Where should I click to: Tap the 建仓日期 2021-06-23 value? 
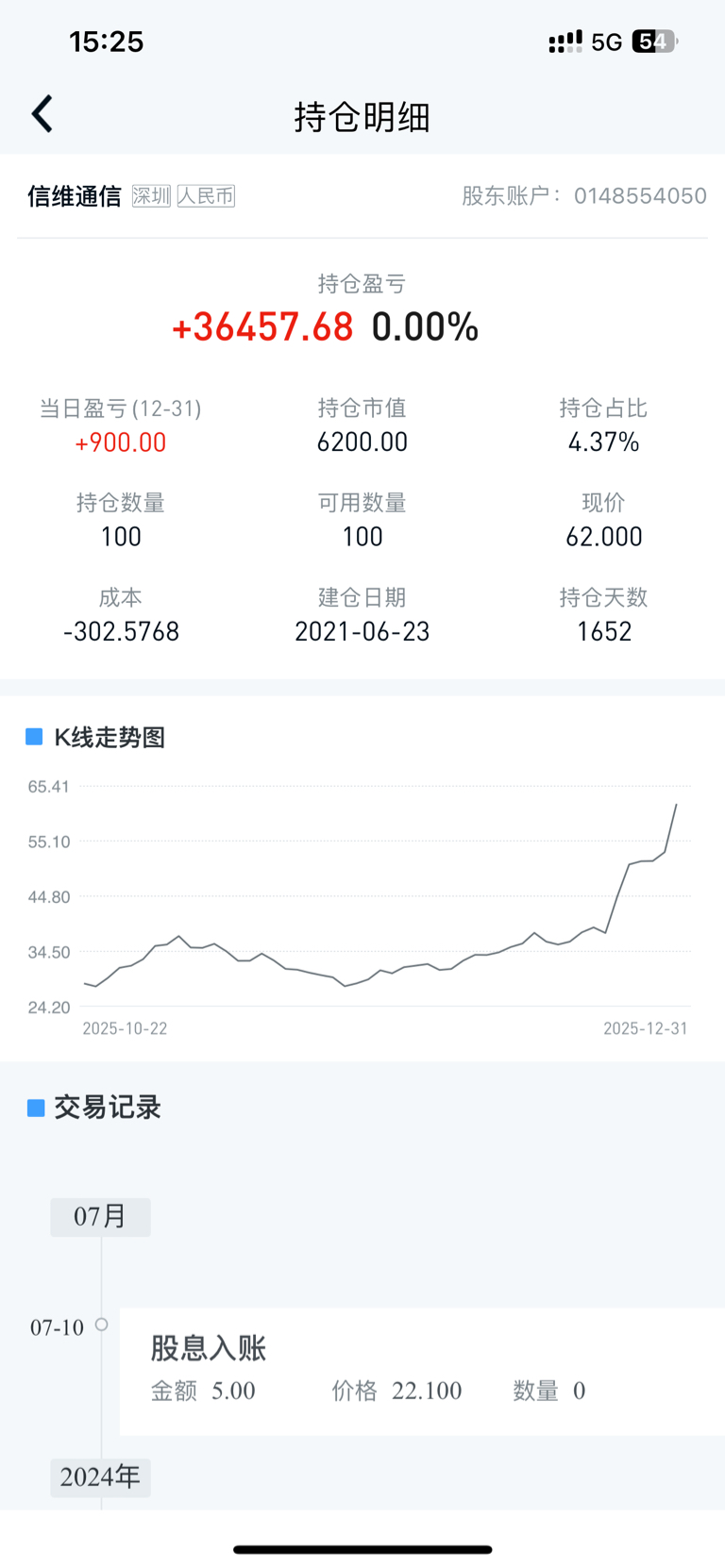pos(362,631)
